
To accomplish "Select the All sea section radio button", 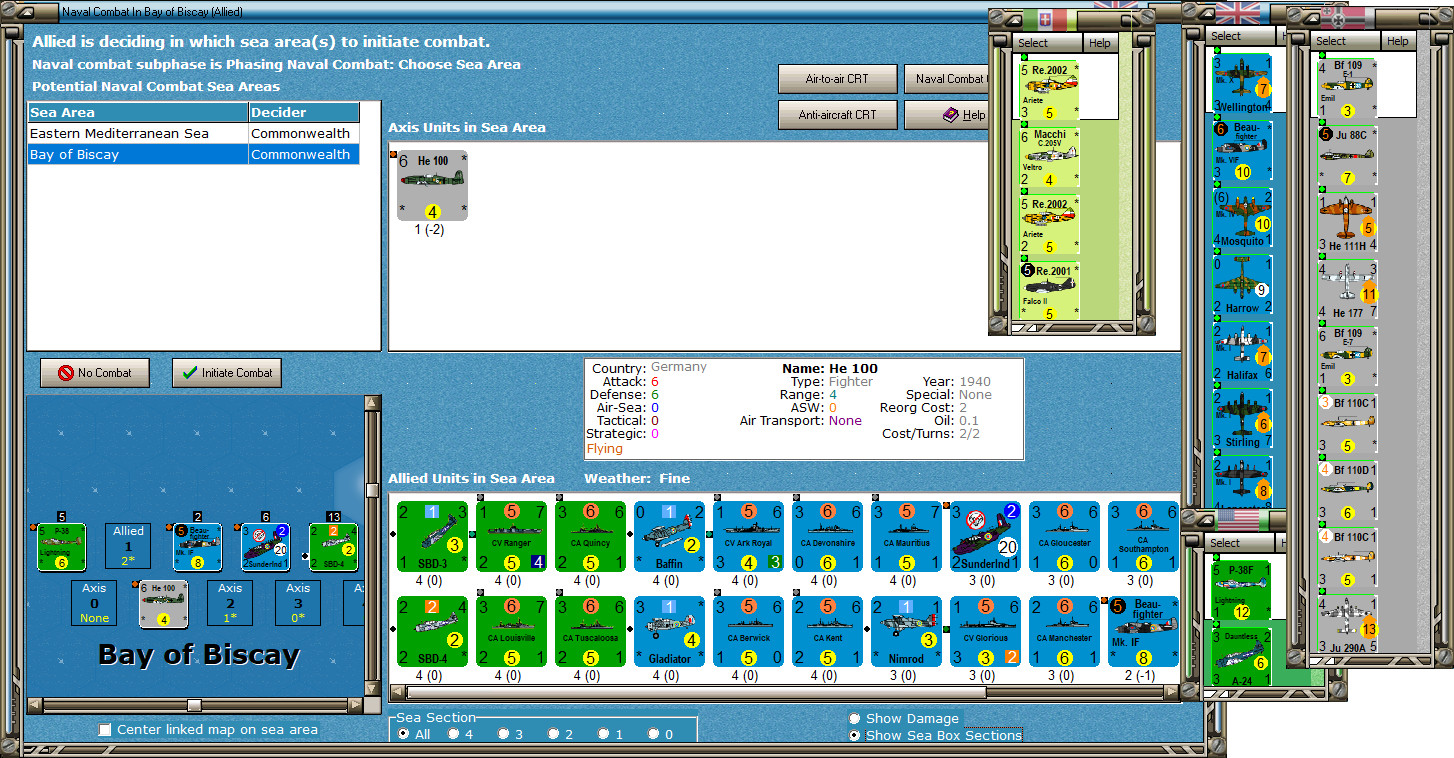I will [x=403, y=734].
